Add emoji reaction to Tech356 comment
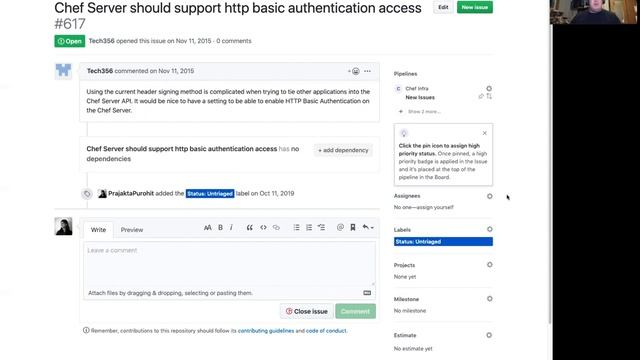This screenshot has height=360, width=640. pyautogui.click(x=354, y=71)
